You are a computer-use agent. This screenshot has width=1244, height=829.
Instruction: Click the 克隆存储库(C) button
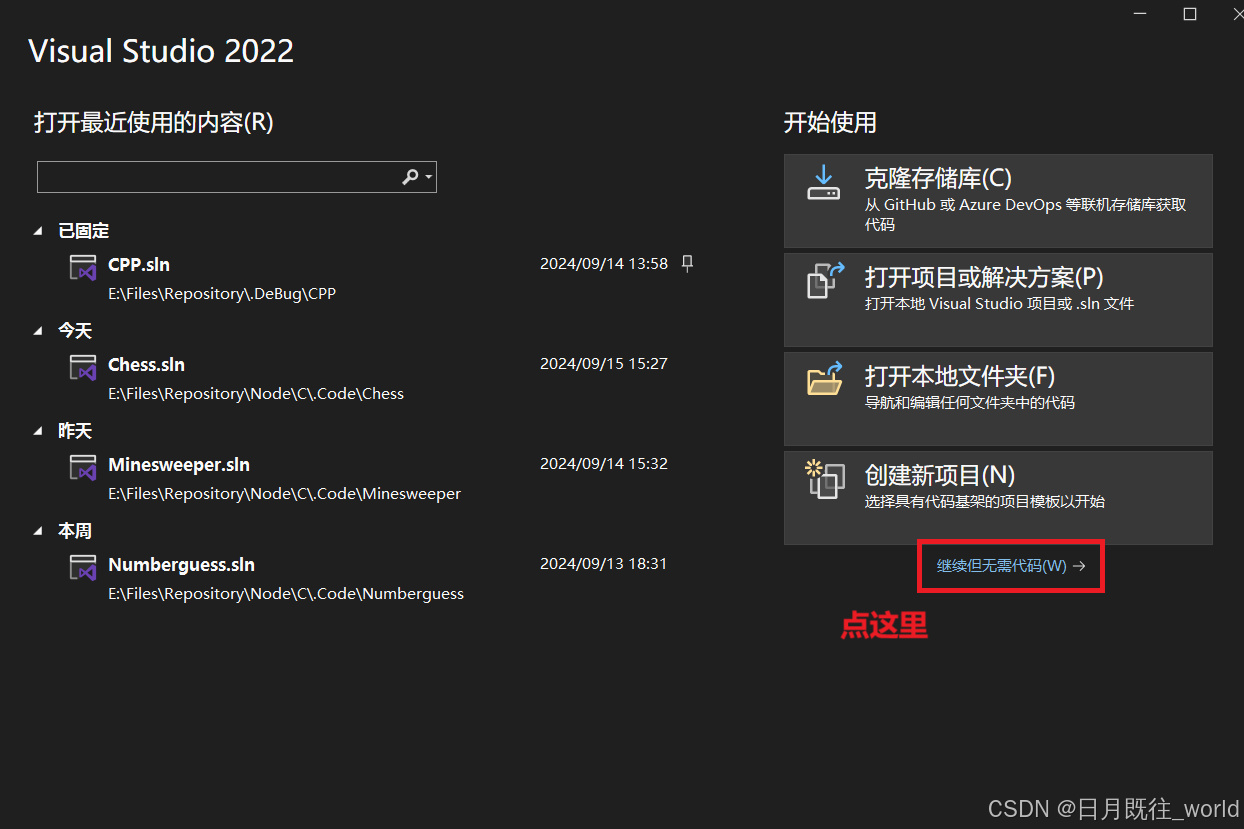click(998, 201)
